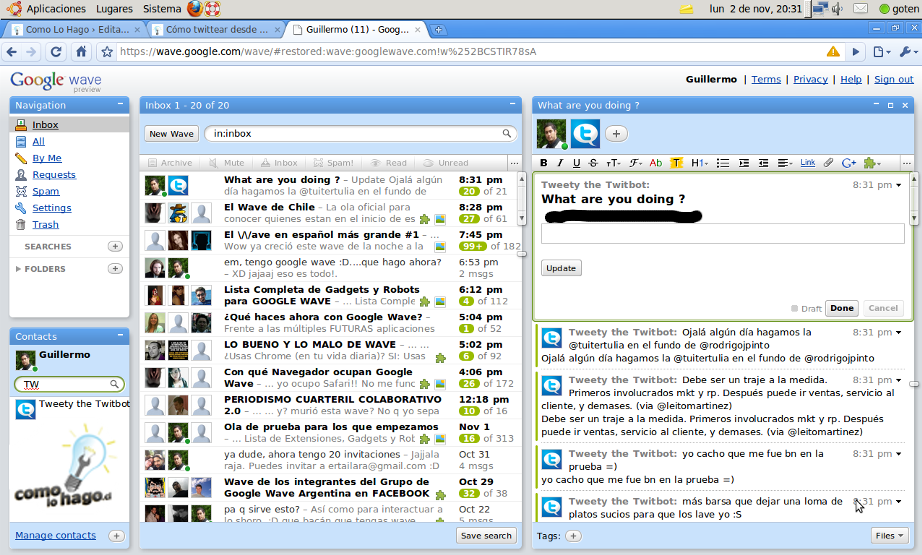This screenshot has height=555, width=922.
Task: Open All in Navigation panel
Action: pos(38,141)
